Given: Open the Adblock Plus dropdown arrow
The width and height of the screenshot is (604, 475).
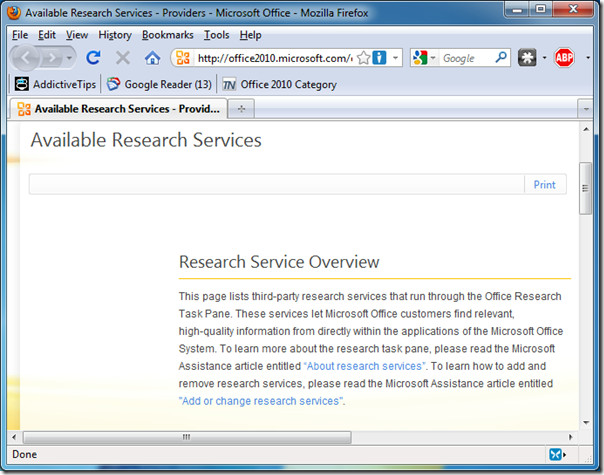Looking at the screenshot, I should (588, 58).
